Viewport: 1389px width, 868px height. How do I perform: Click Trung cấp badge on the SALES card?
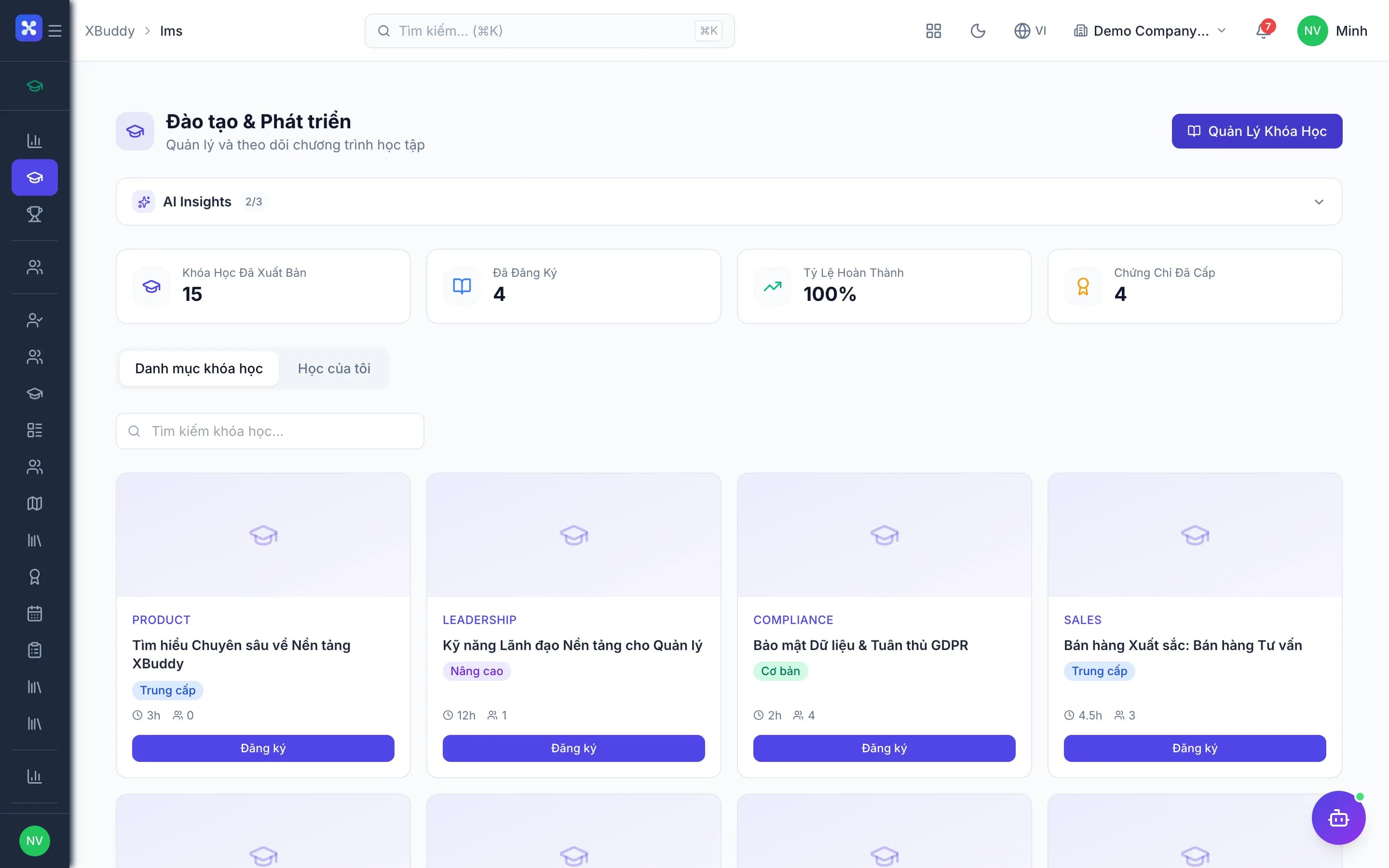(x=1099, y=671)
